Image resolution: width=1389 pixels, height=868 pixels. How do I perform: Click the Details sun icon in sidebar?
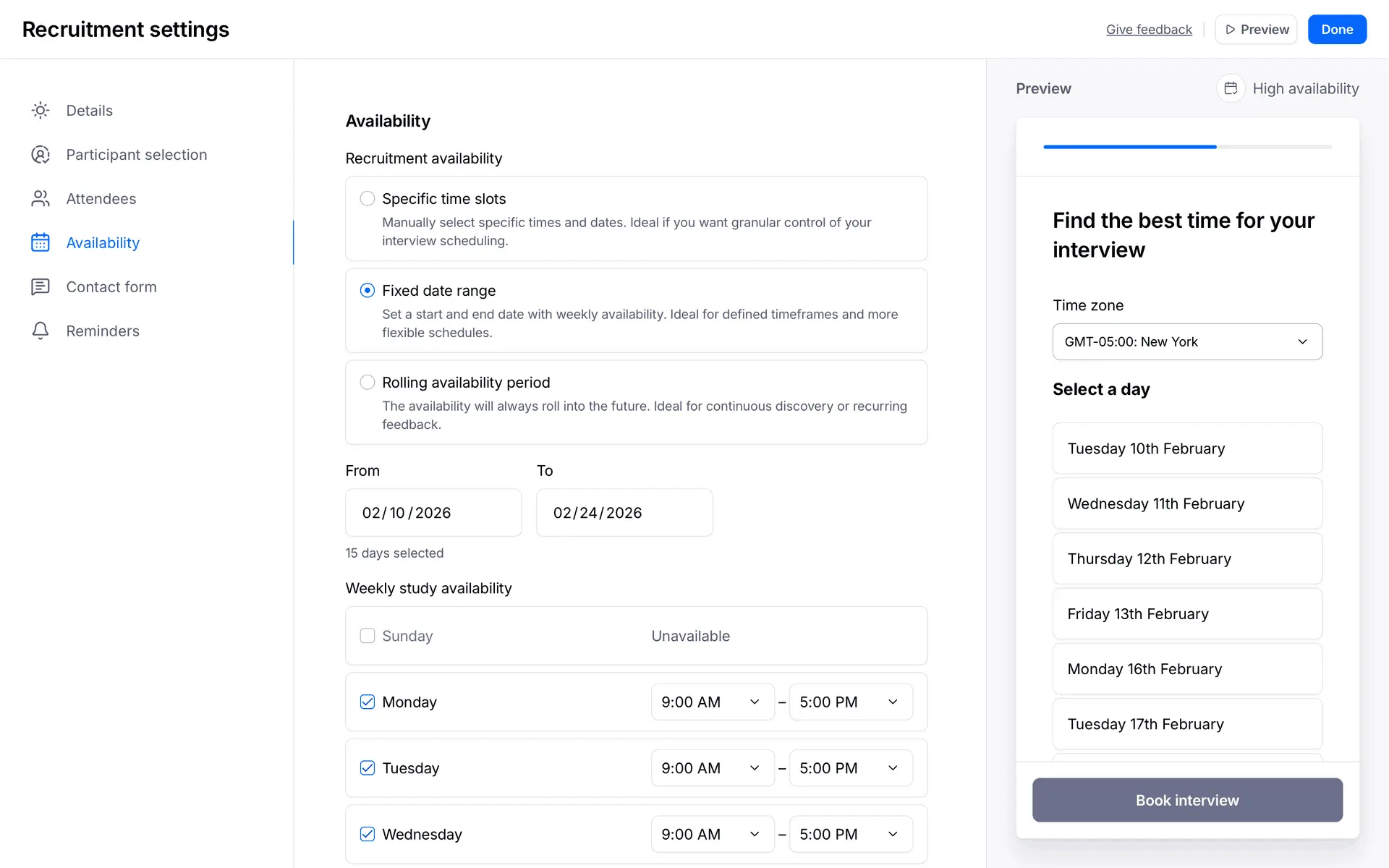(41, 111)
